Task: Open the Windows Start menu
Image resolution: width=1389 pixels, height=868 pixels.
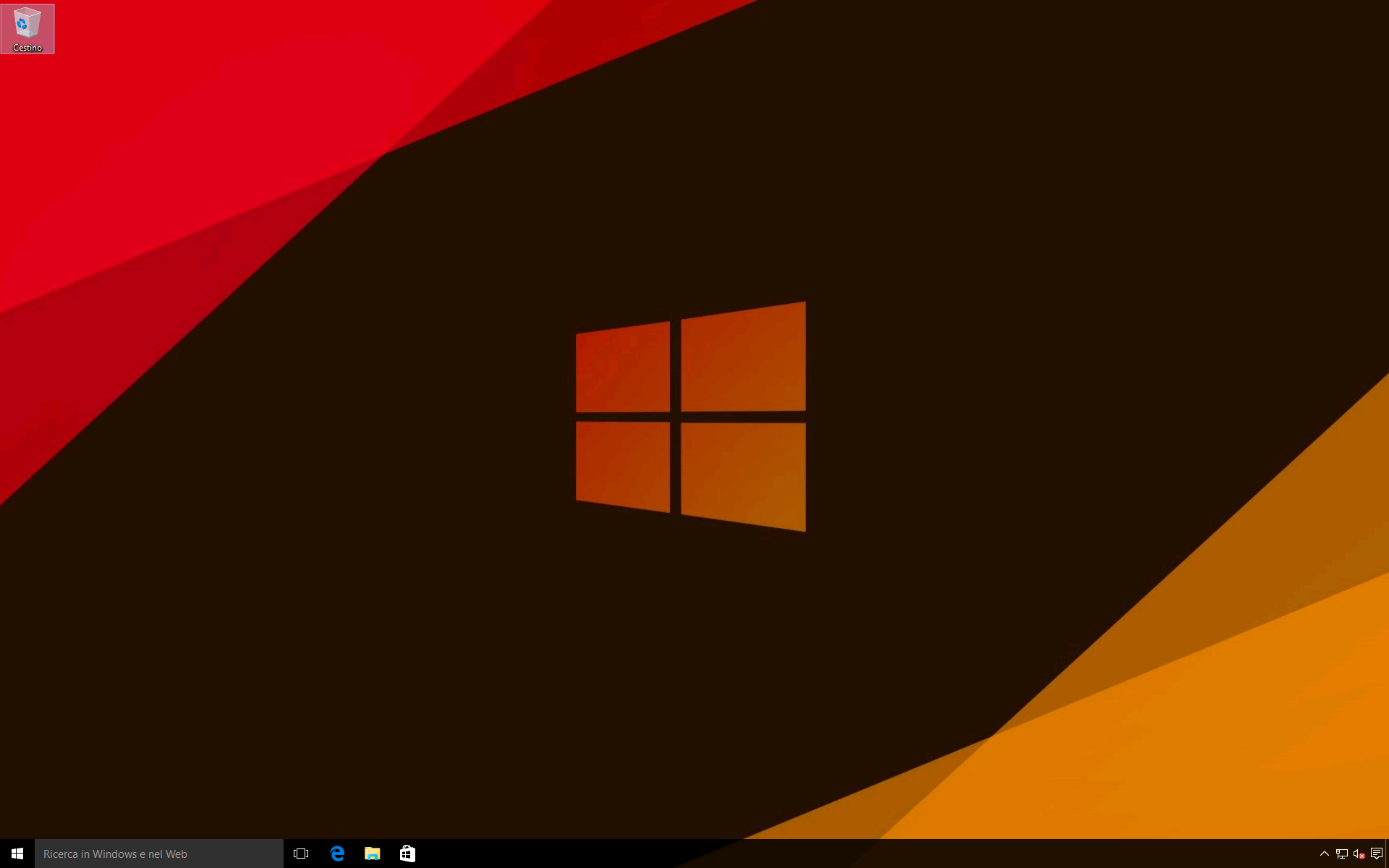Action: pos(17,854)
